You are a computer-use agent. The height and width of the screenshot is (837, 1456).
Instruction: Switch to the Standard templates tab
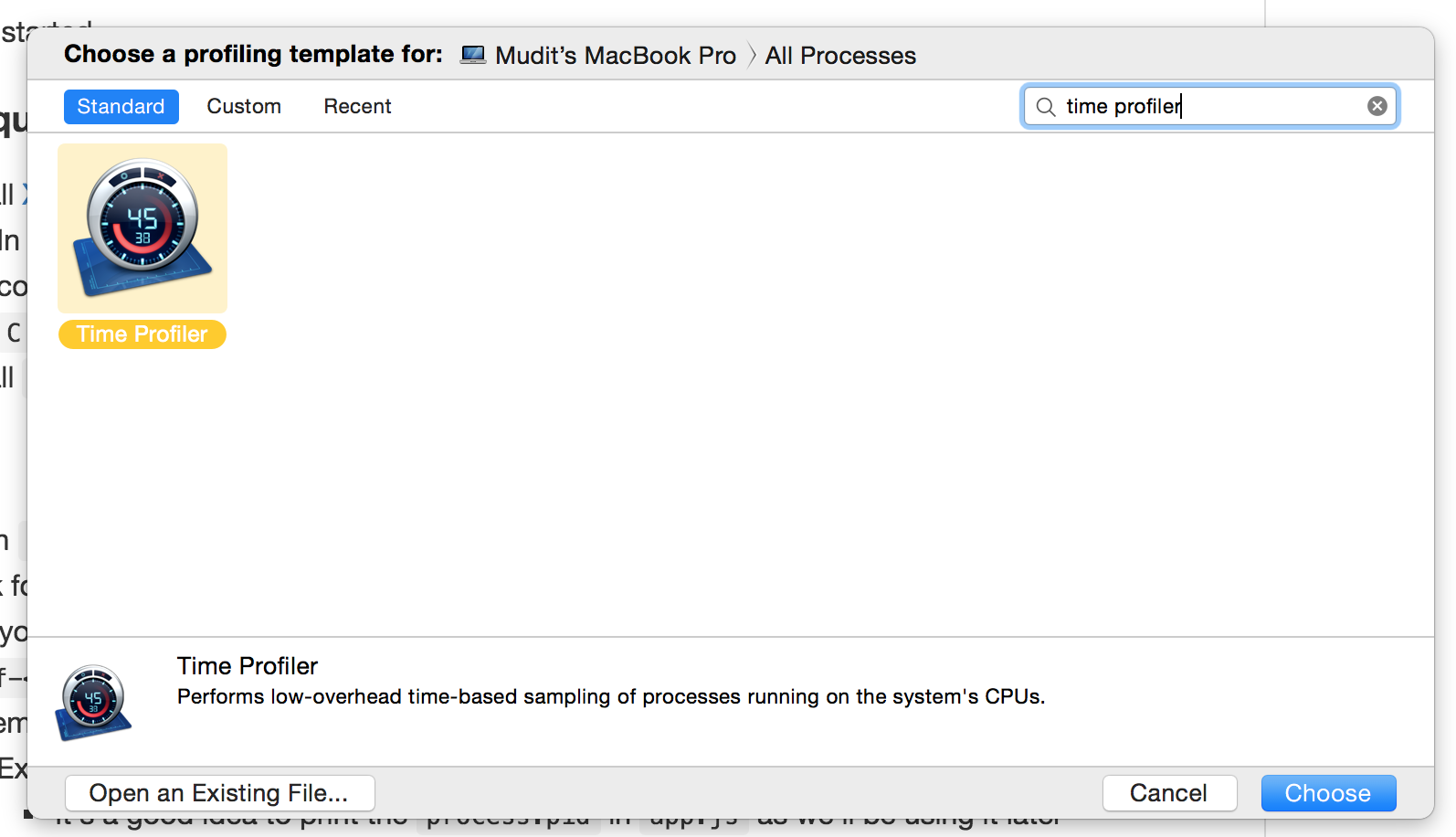(x=121, y=106)
